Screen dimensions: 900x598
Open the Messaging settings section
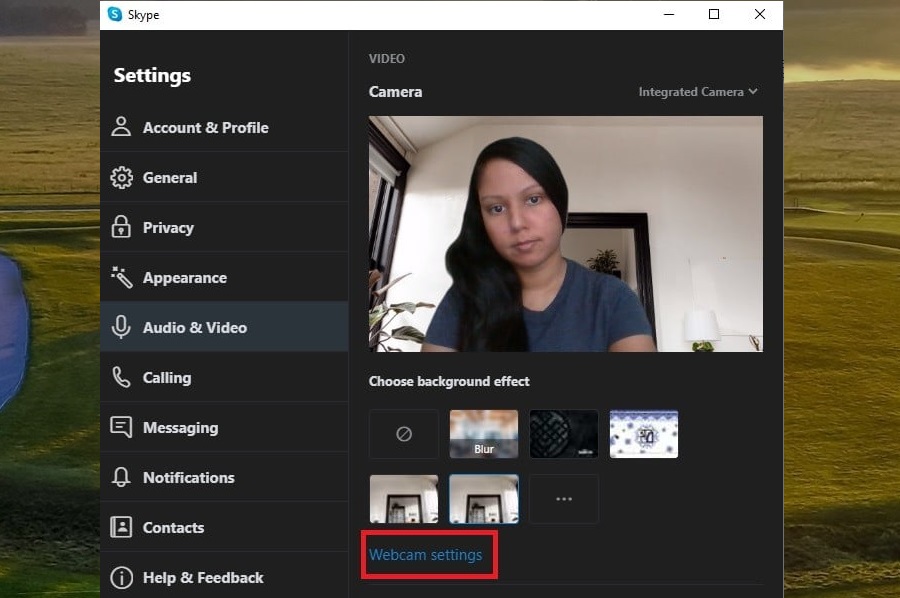180,427
